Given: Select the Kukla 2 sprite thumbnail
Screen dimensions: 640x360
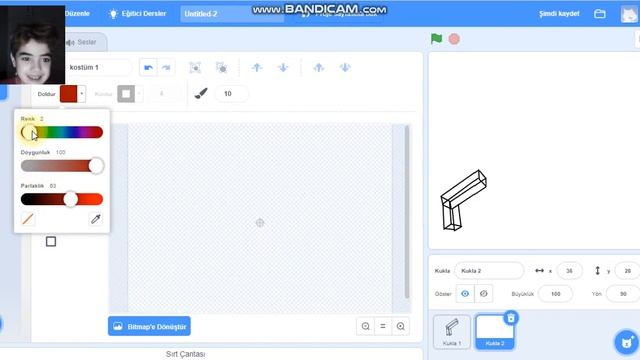Looking at the screenshot, I should [495, 332].
